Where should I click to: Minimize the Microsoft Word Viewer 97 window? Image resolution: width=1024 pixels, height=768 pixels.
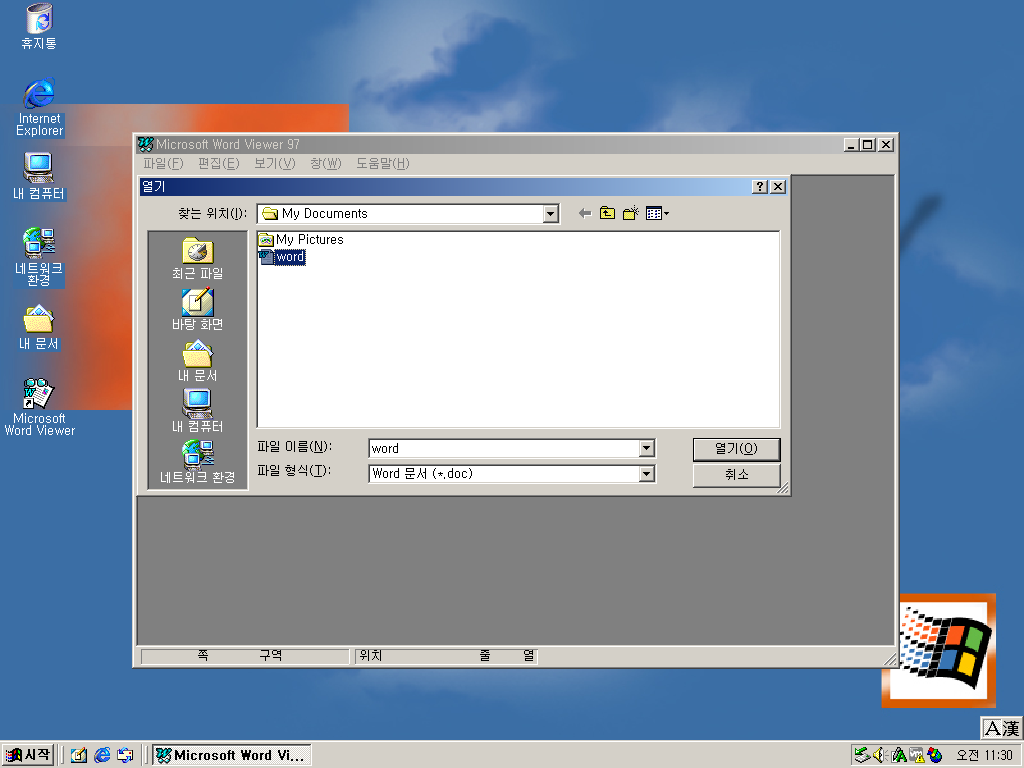pos(850,144)
